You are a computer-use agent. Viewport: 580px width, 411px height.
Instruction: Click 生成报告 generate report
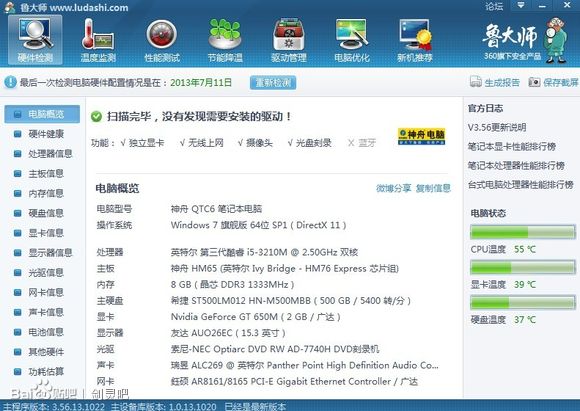click(495, 82)
